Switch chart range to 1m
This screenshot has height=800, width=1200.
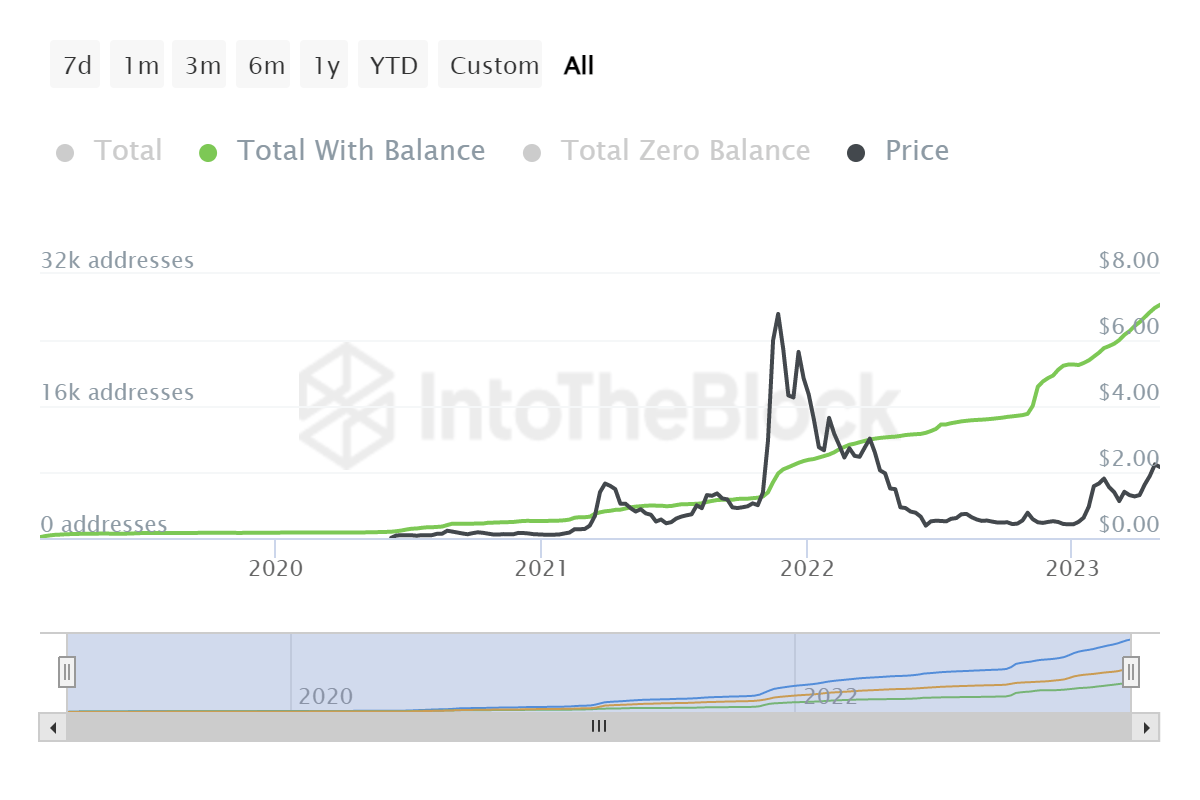(140, 66)
